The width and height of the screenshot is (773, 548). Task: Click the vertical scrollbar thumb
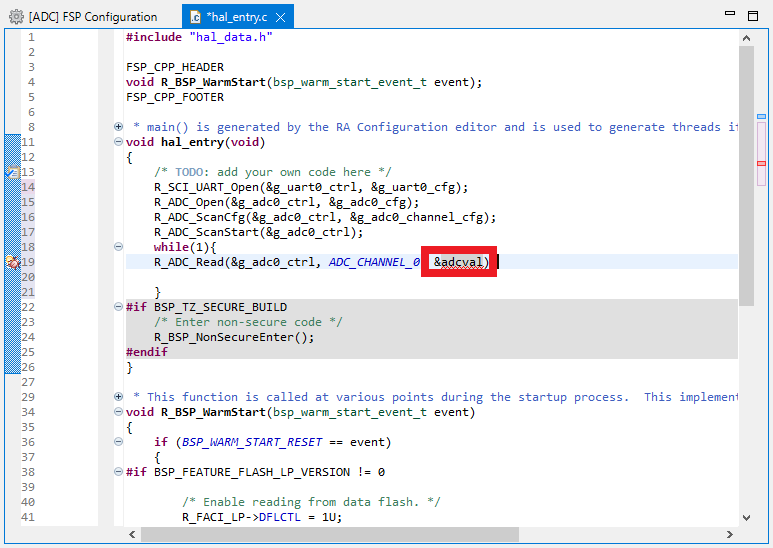(x=746, y=176)
